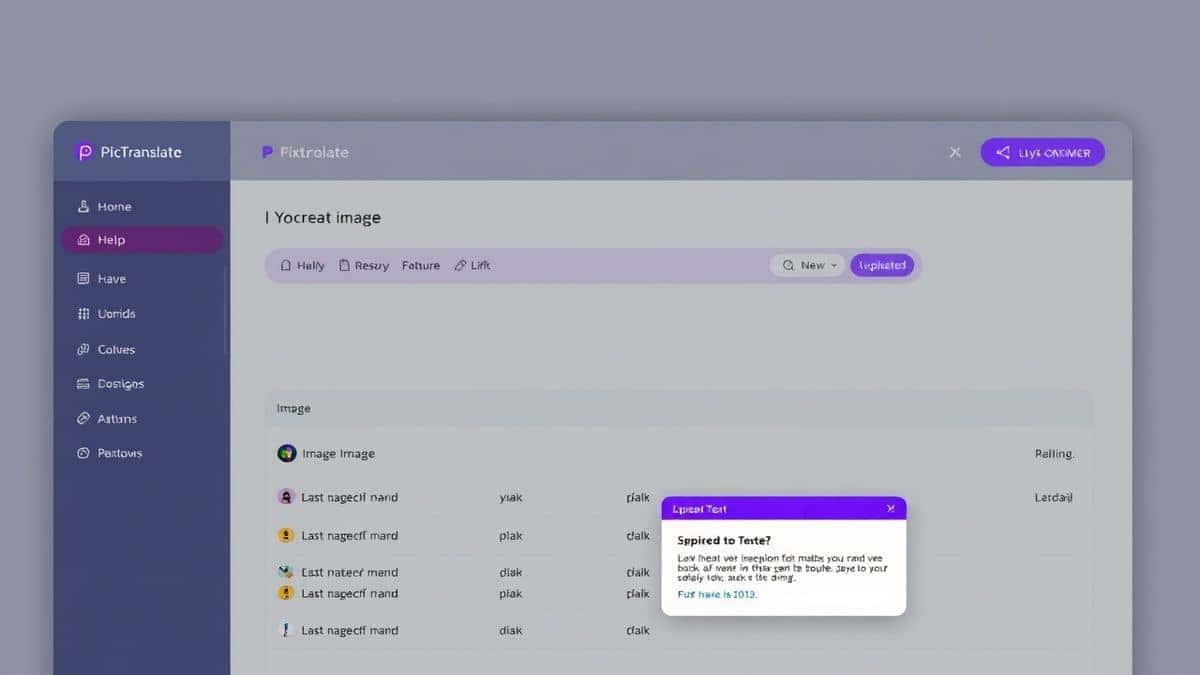The image size is (1200, 675).
Task: Click the 'Image Image' row label
Action: click(x=338, y=453)
